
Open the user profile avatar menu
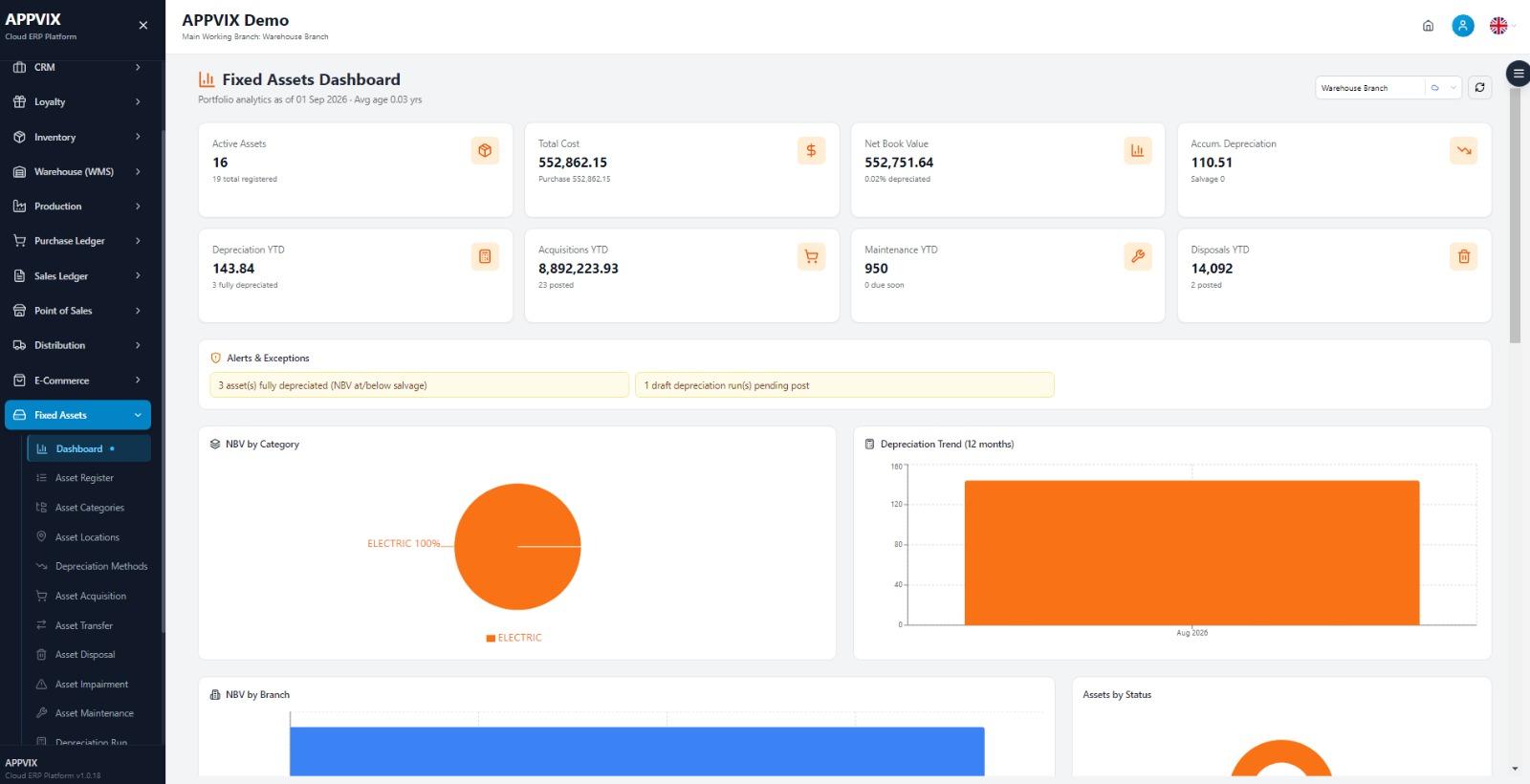(x=1462, y=26)
